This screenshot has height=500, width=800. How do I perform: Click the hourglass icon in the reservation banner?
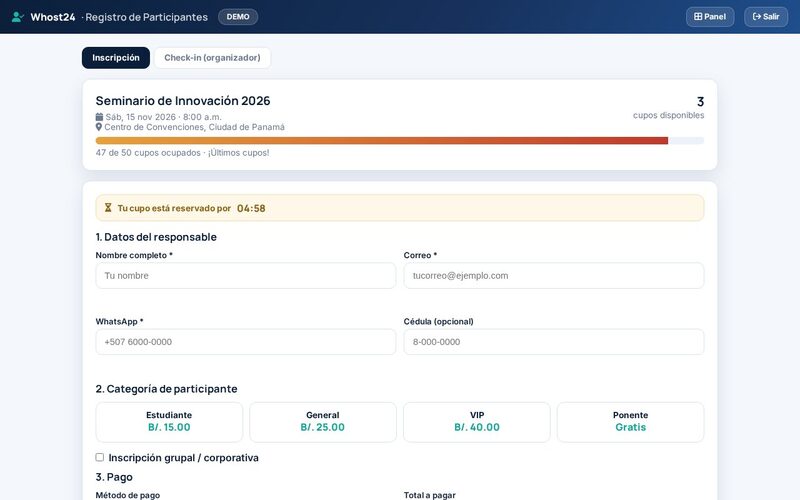pos(108,208)
